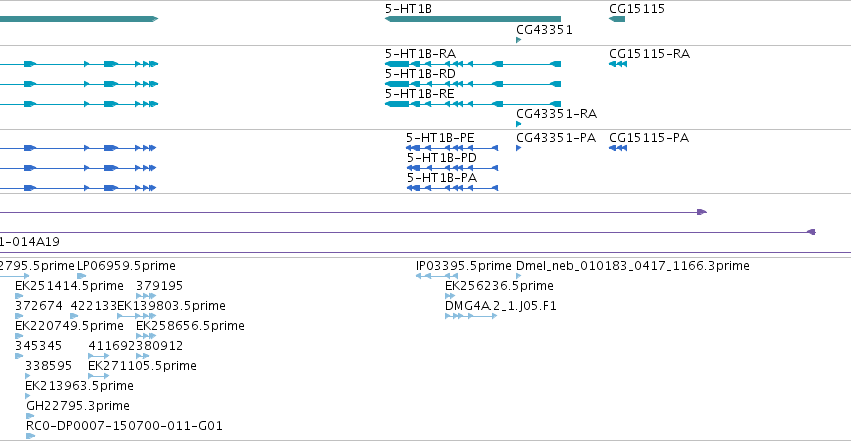Click the EK139803.5prime EST label
This screenshot has width=851, height=441.
point(172,306)
